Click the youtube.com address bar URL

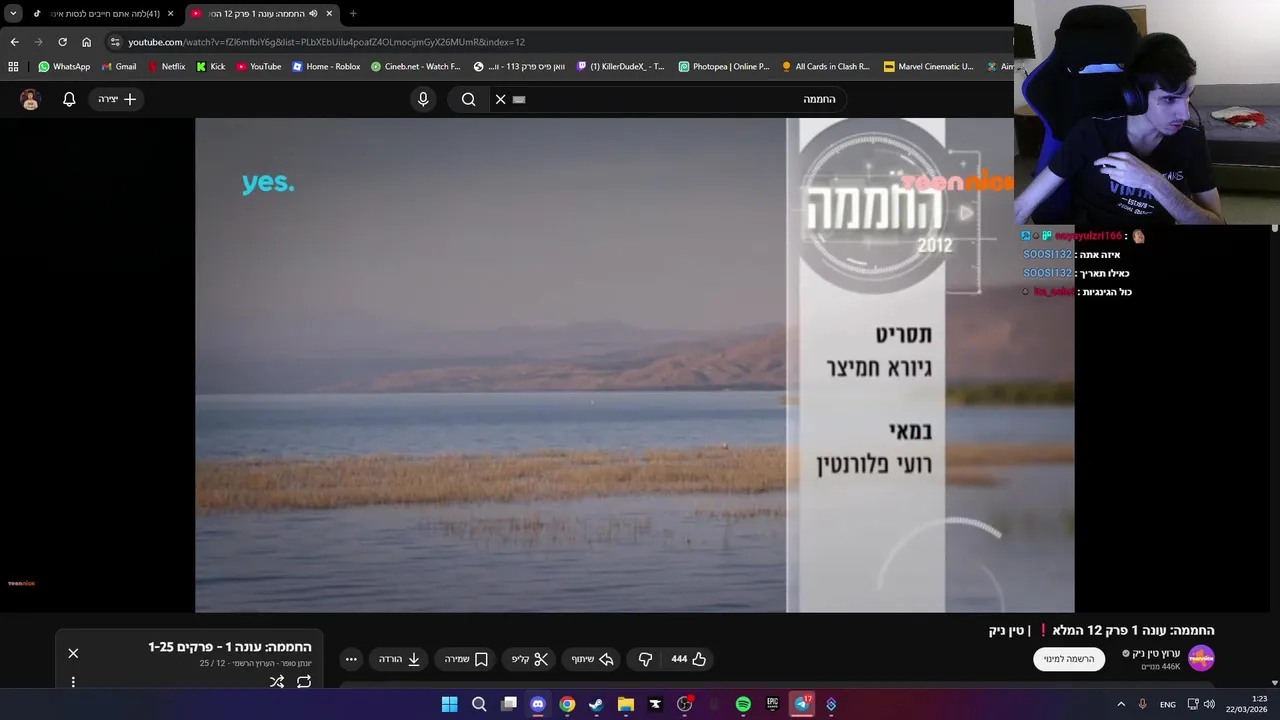[x=326, y=42]
